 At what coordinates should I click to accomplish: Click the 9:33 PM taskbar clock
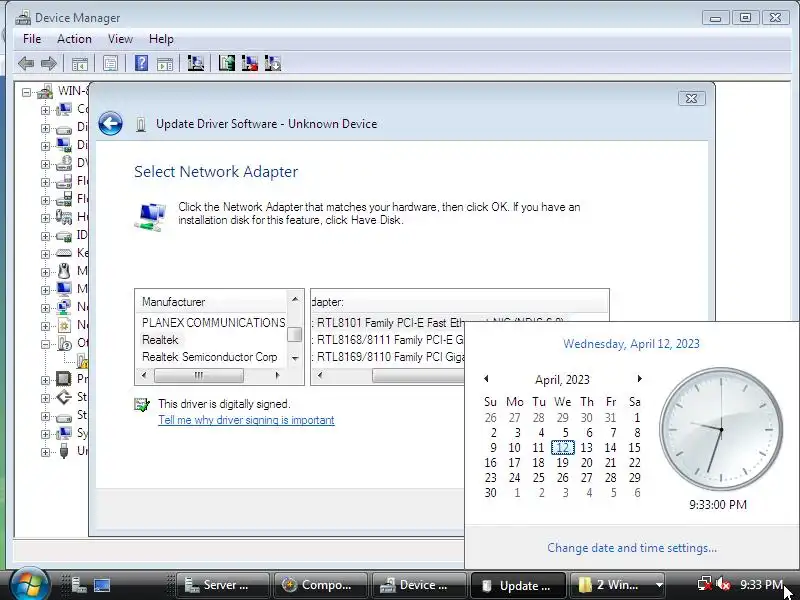point(761,584)
